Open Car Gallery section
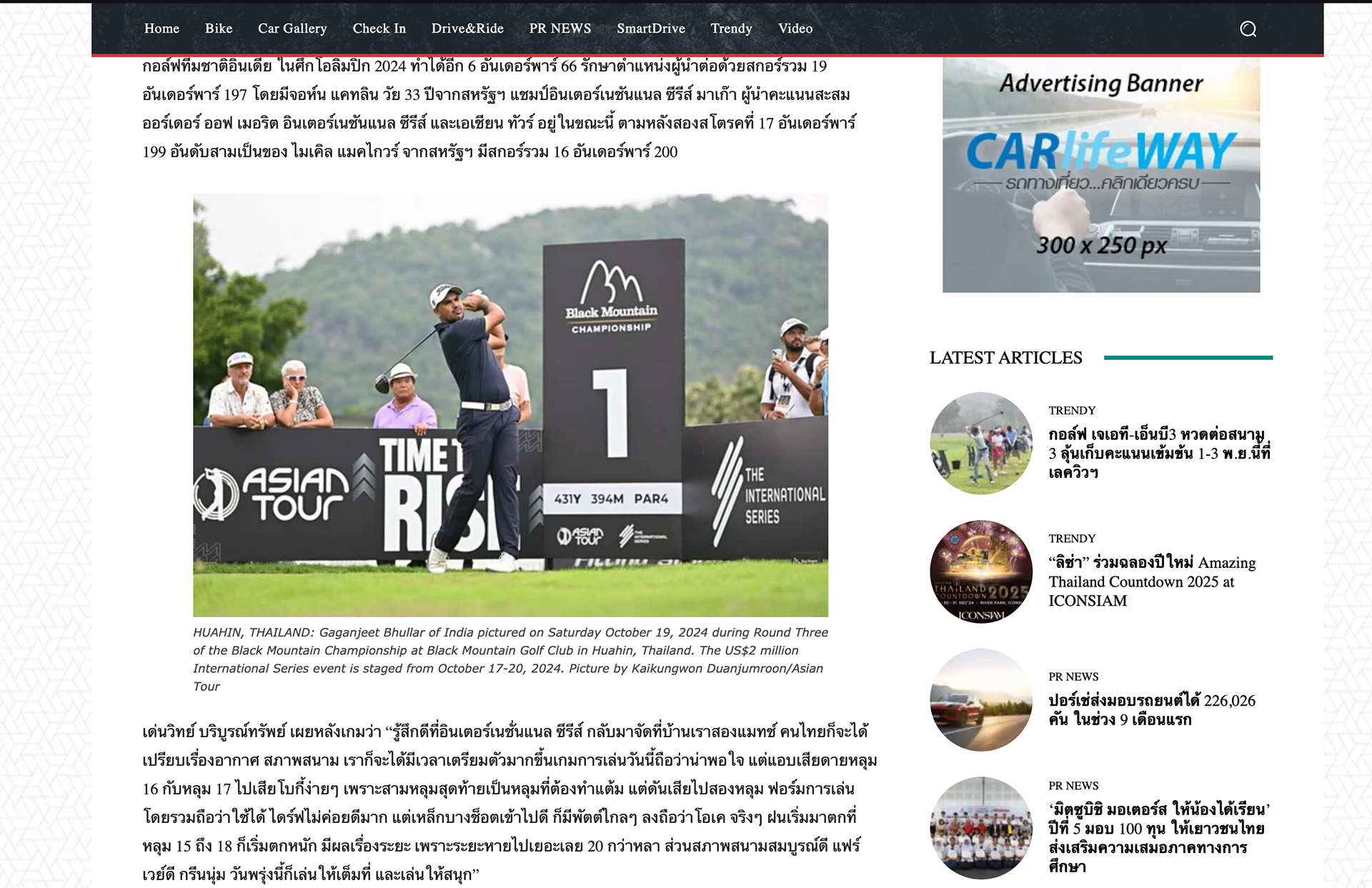This screenshot has height=888, width=1372. pyautogui.click(x=292, y=29)
